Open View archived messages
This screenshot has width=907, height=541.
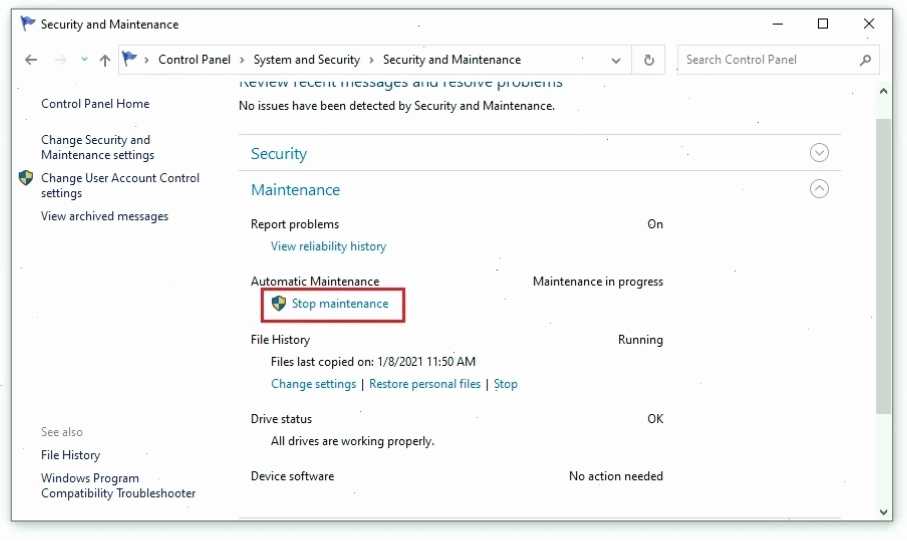click(104, 216)
